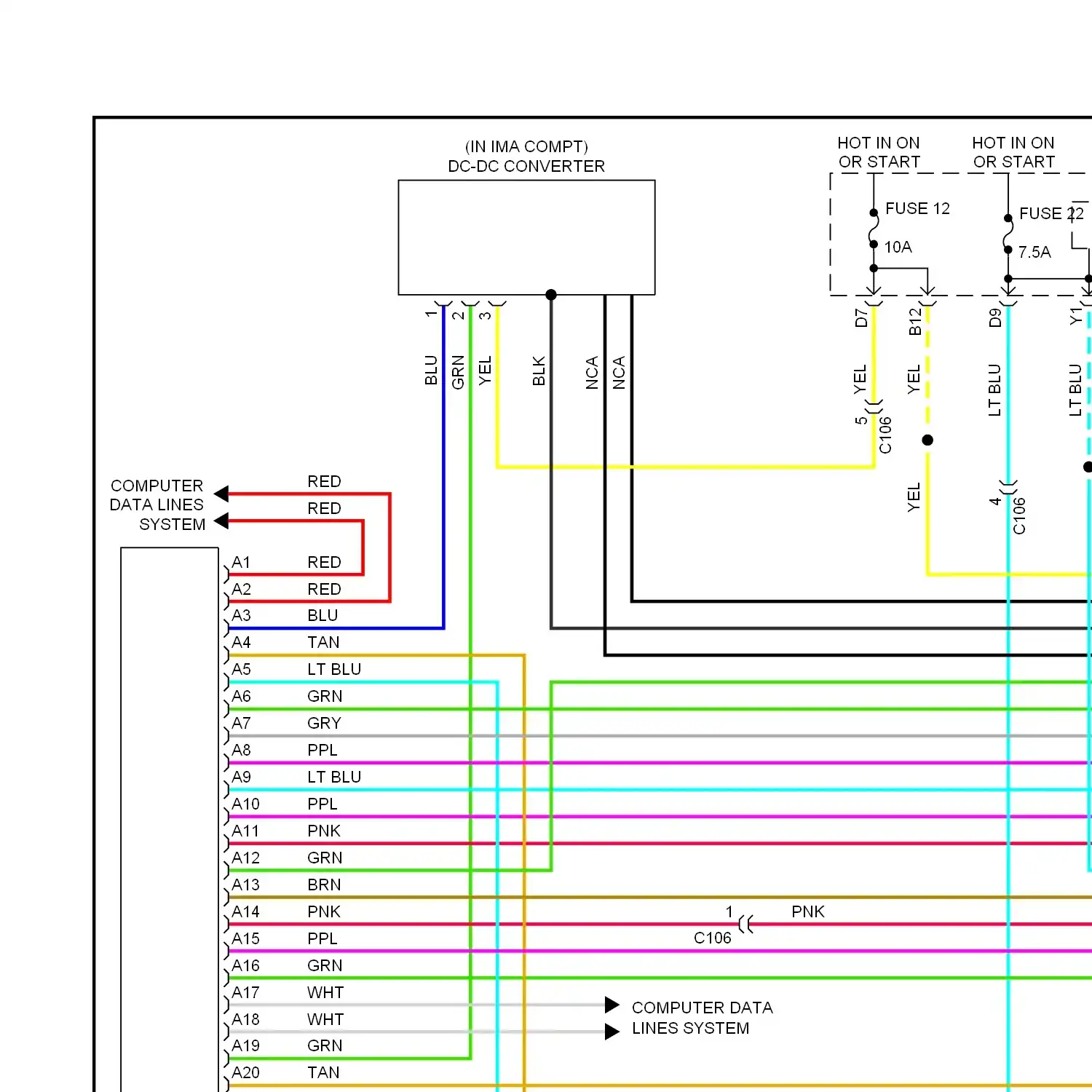Screen dimensions: 1092x1092
Task: Click connector pin label D9
Action: [x=995, y=318]
